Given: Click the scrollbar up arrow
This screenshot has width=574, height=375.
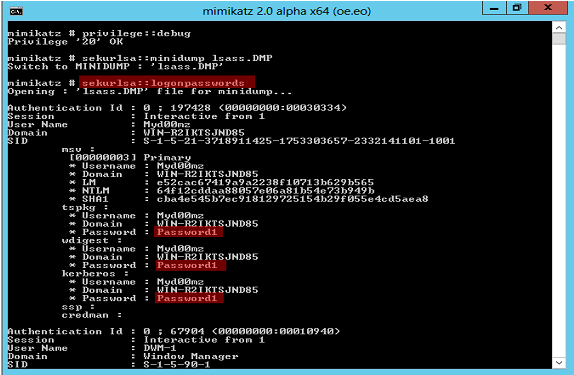Looking at the screenshot, I should click(559, 27).
